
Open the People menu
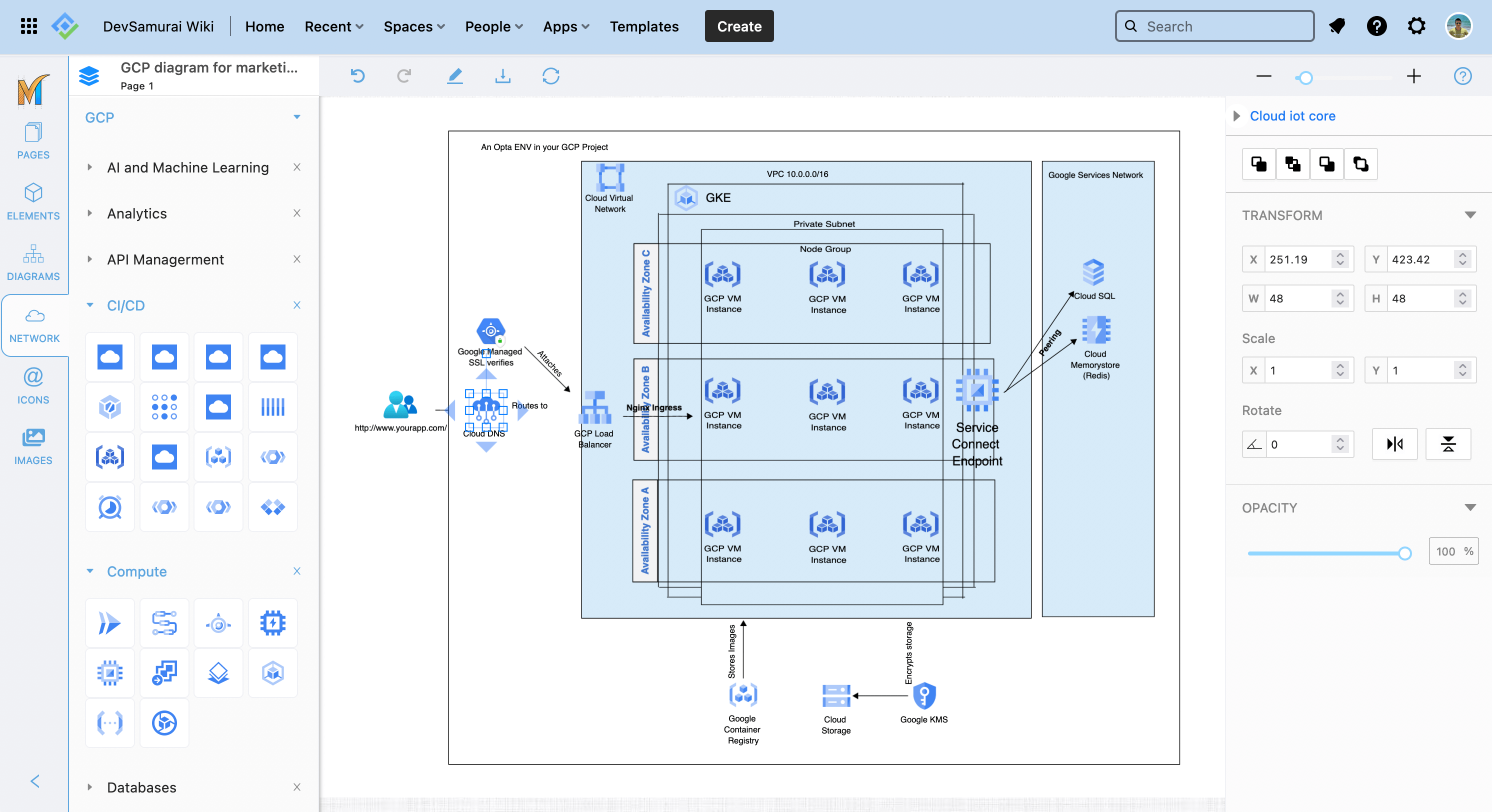click(x=494, y=26)
